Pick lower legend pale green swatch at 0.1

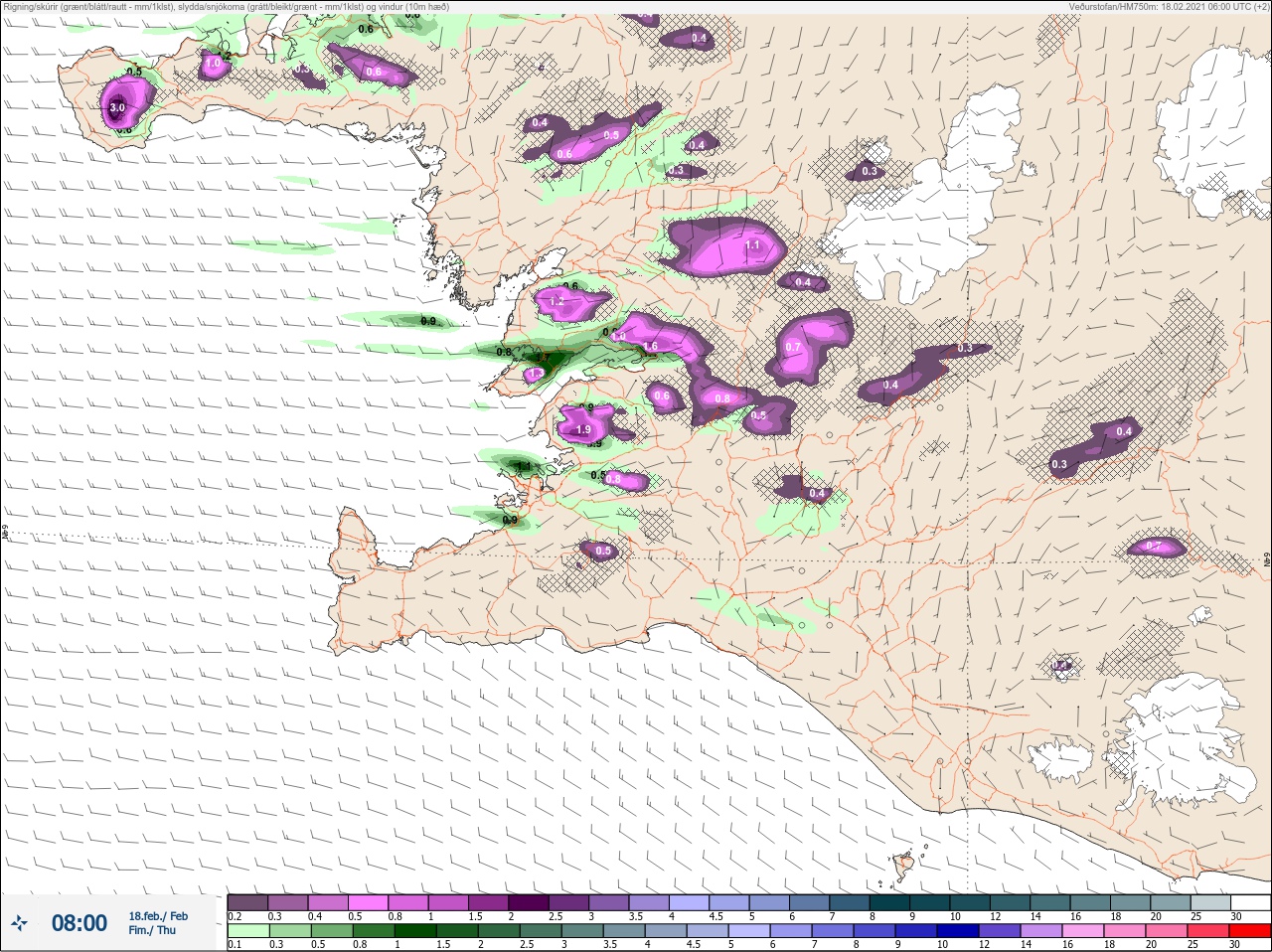(x=247, y=931)
